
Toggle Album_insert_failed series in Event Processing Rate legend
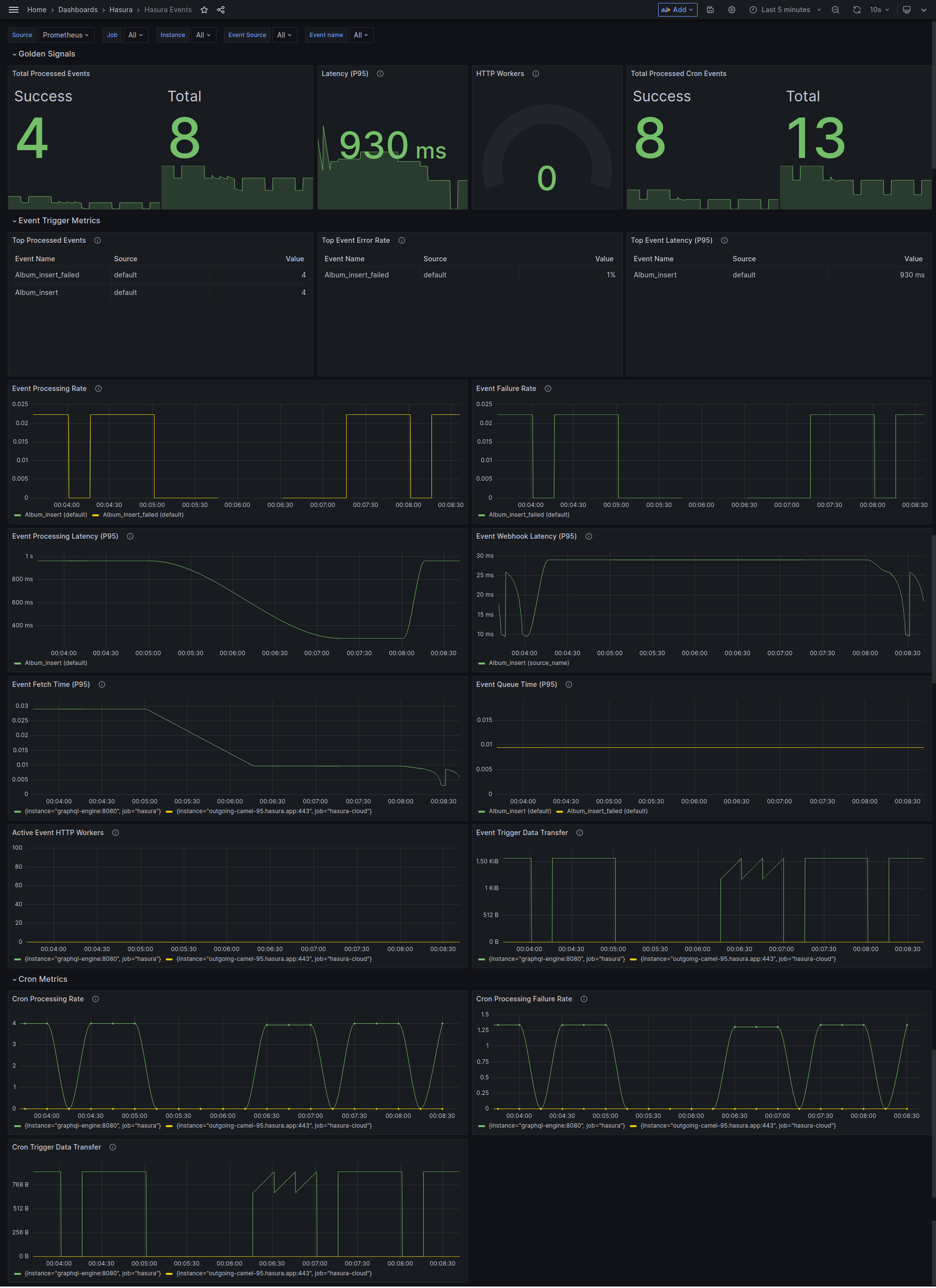click(143, 515)
